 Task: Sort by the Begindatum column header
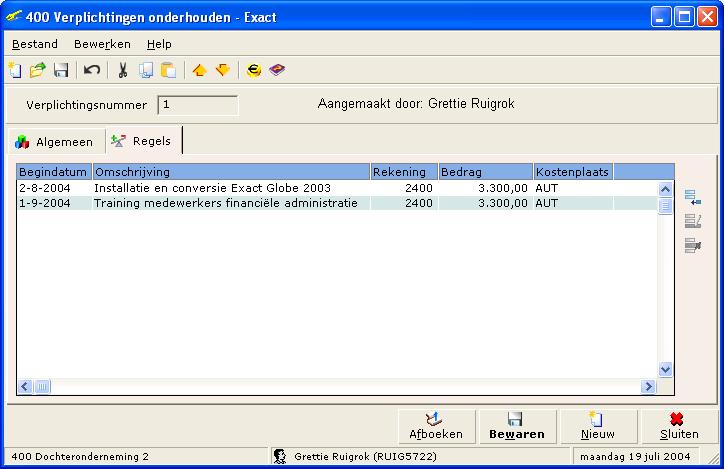(x=54, y=172)
